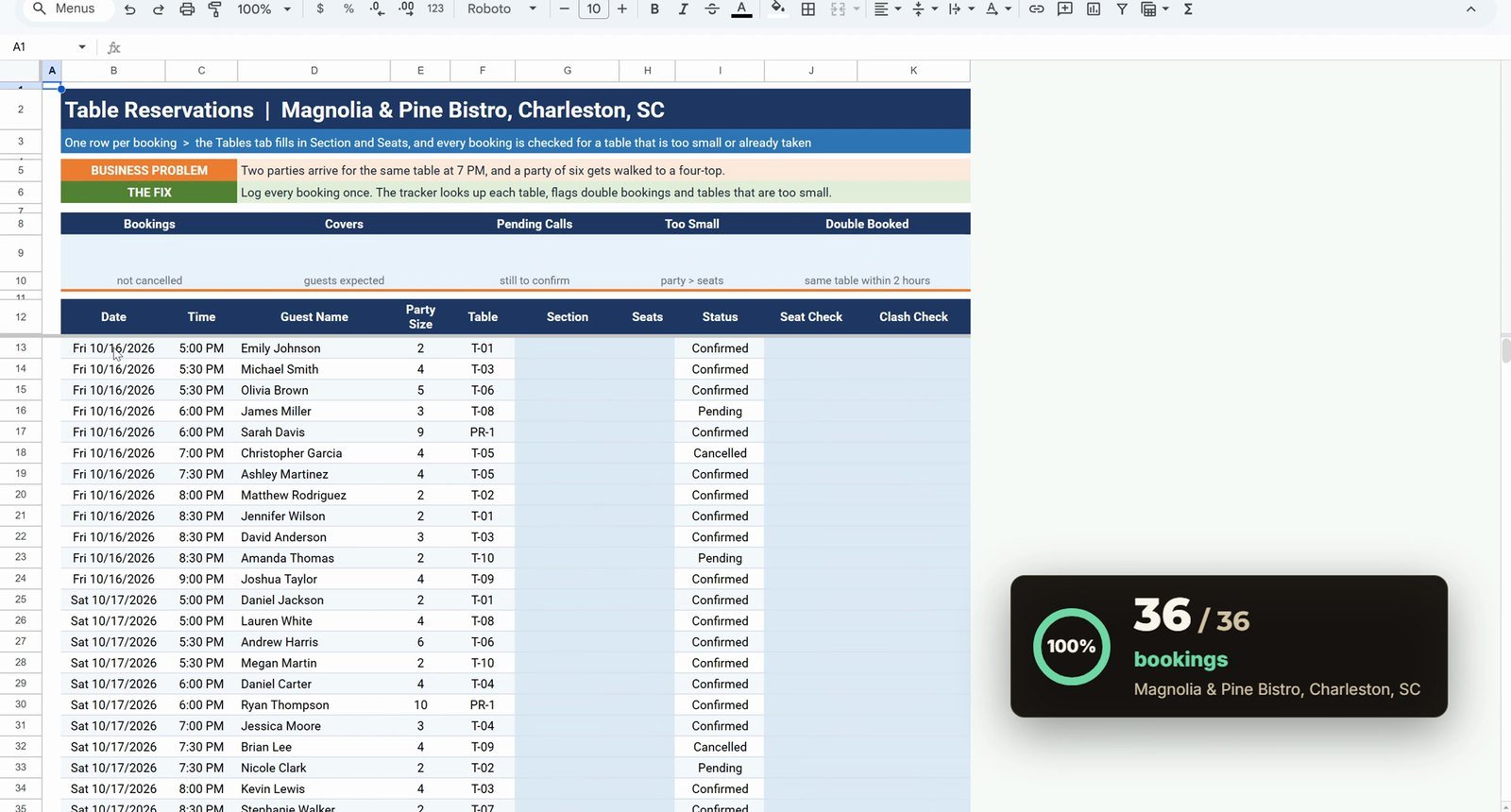
Task: Increase decimal places
Action: click(406, 8)
